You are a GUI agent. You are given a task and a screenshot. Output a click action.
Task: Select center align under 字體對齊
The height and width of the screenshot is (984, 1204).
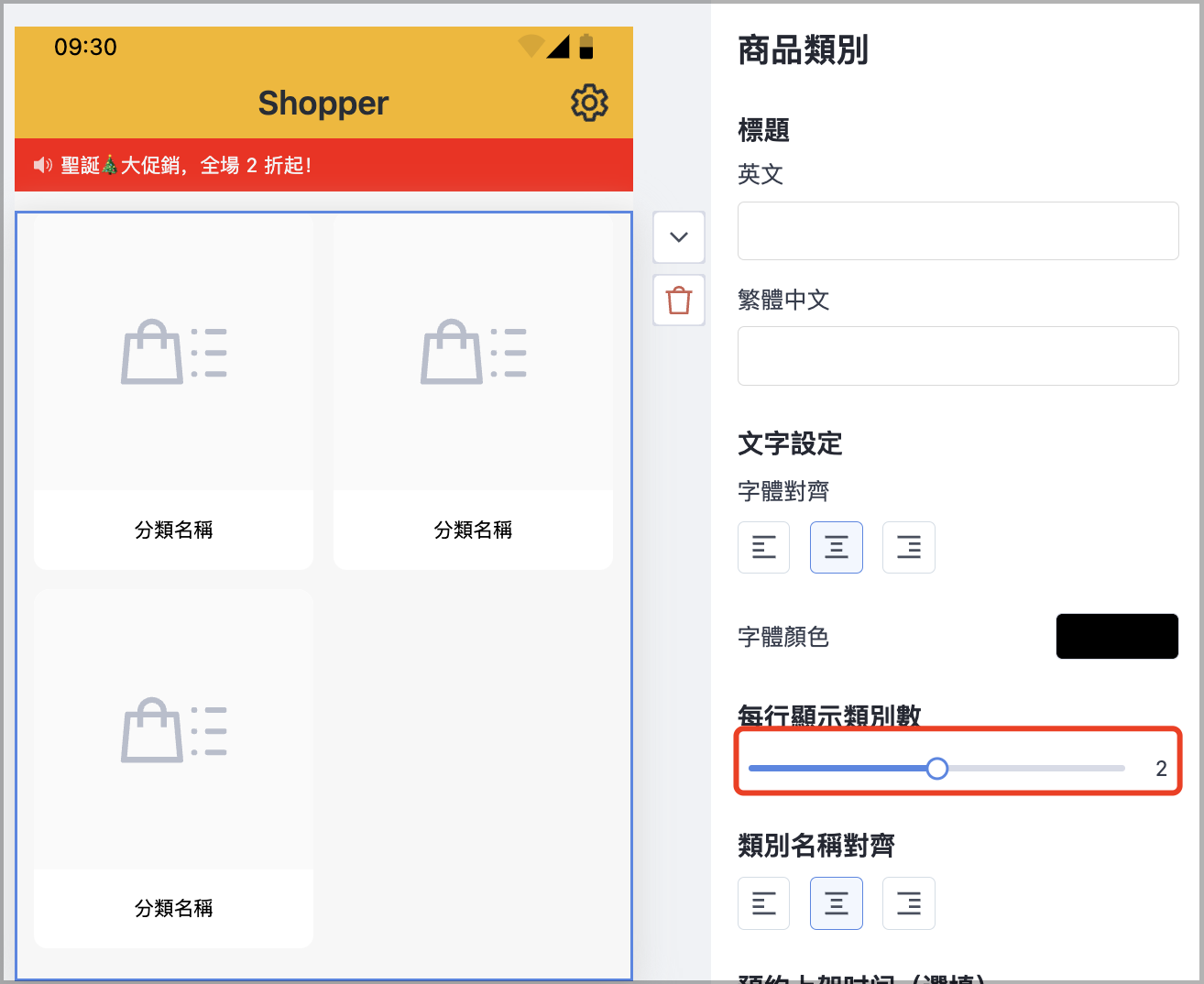pos(836,547)
